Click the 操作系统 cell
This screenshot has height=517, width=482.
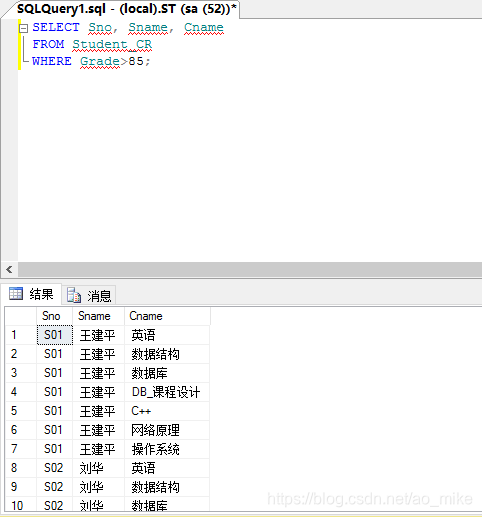click(x=167, y=449)
